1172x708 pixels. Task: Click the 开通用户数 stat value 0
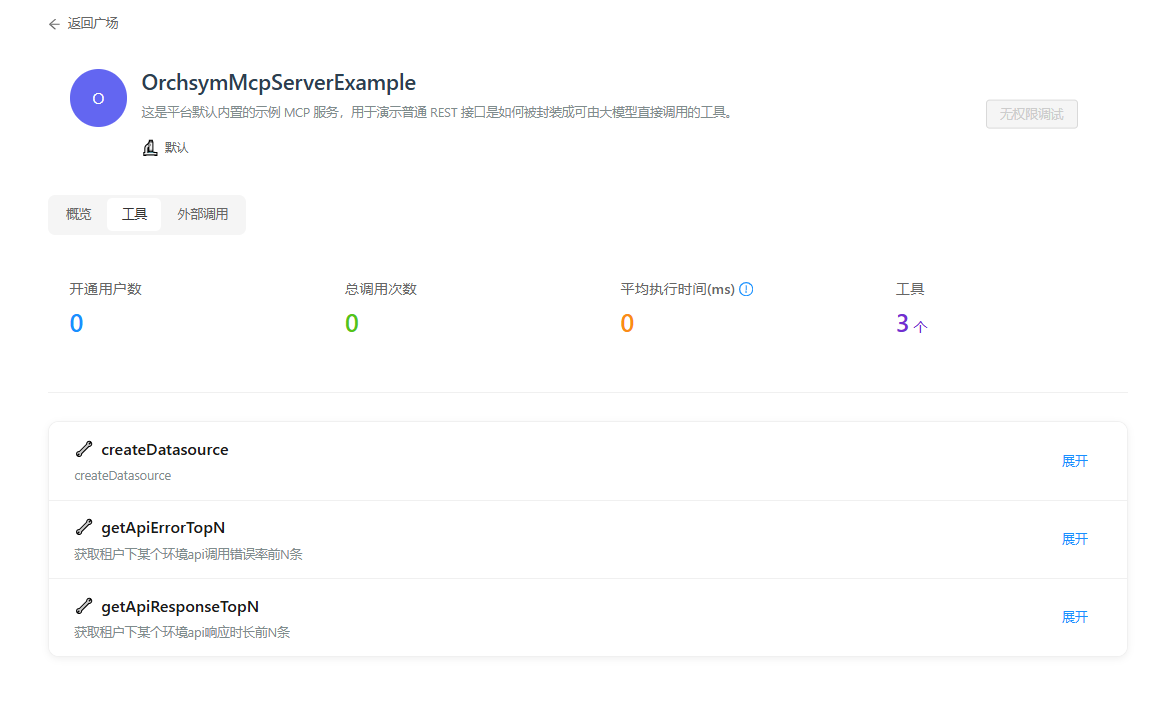coord(77,322)
